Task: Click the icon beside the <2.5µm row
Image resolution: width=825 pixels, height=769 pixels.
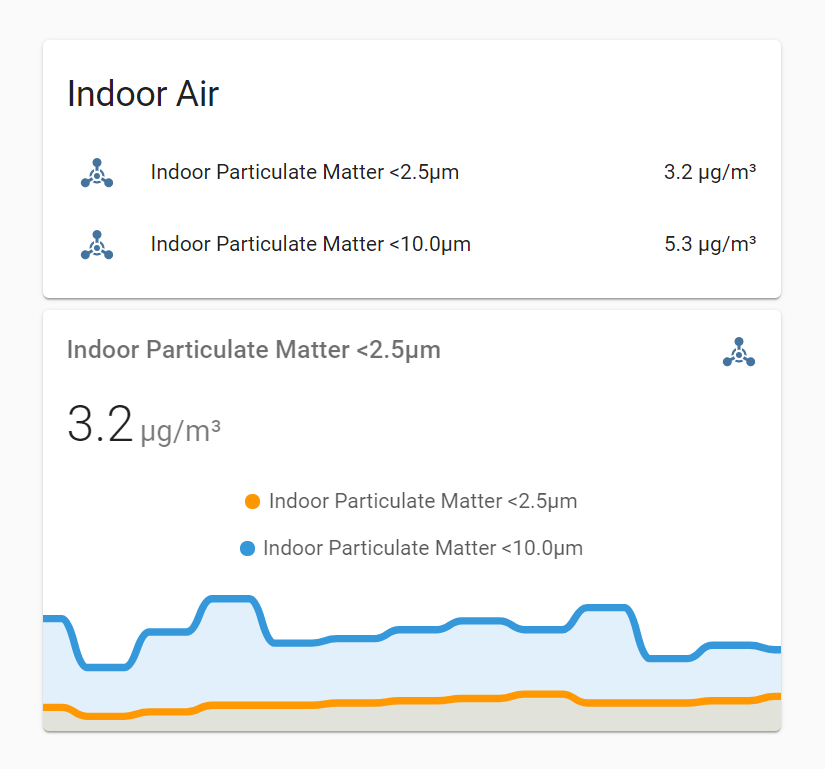Action: click(x=96, y=173)
